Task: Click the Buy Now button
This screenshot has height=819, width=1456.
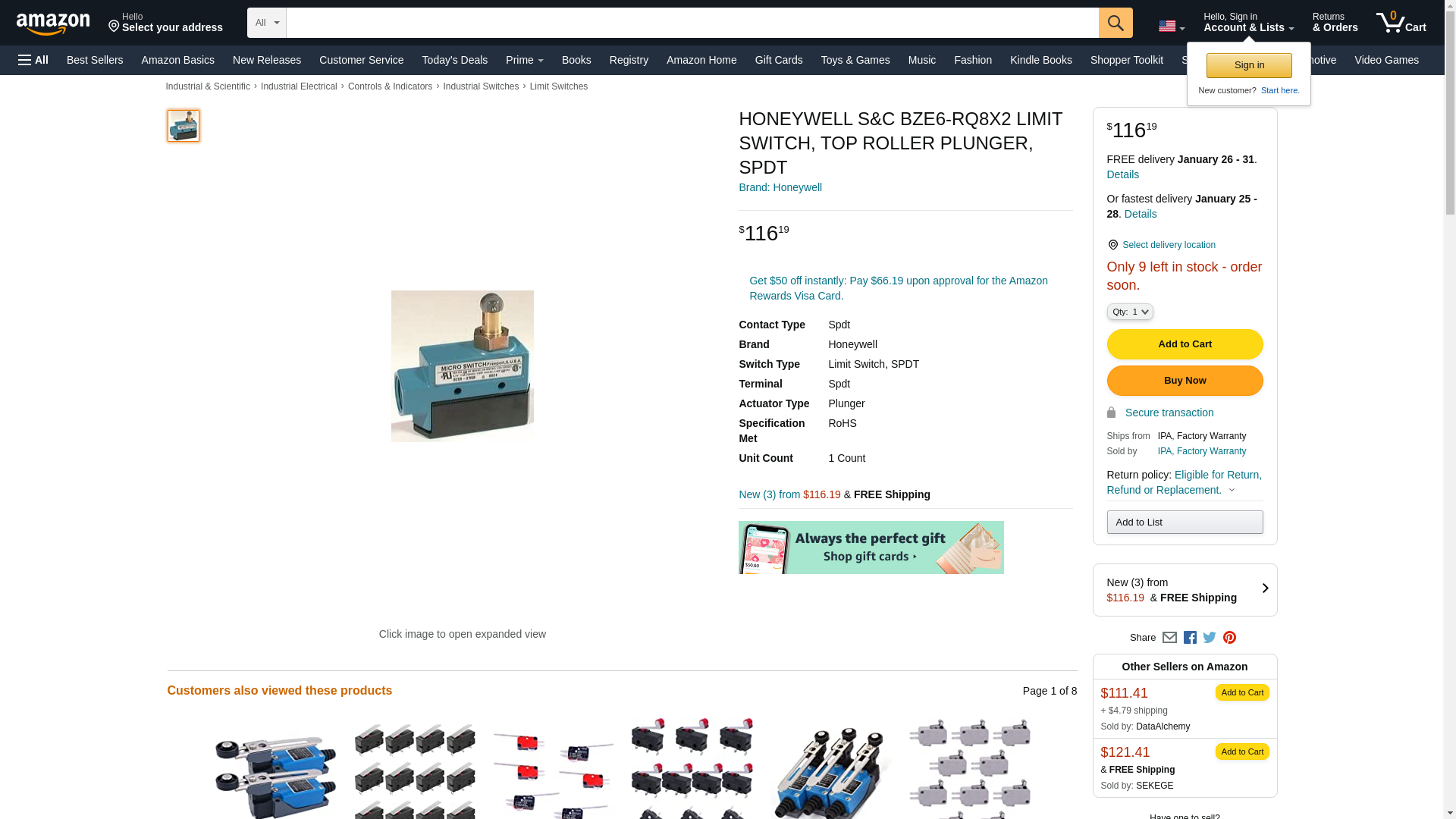Action: pos(1185,381)
